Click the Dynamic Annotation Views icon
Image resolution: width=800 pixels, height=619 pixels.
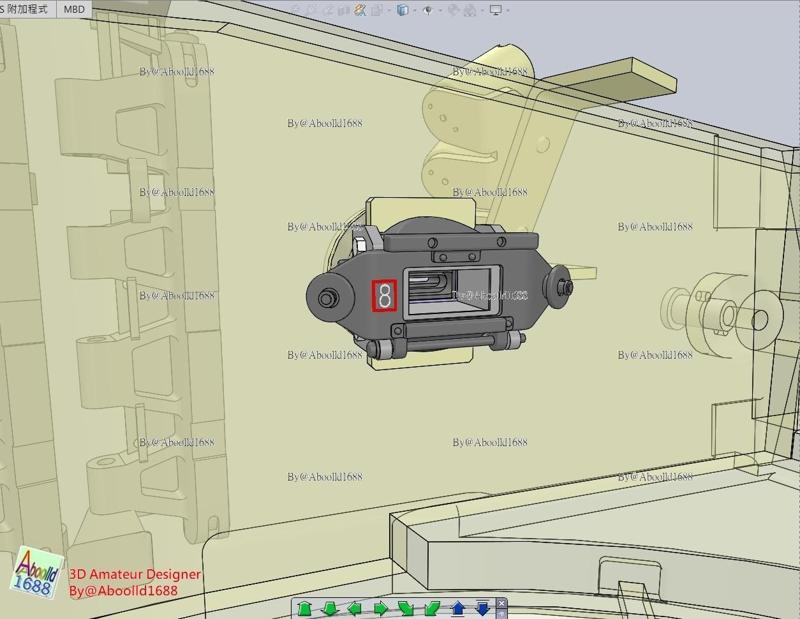360,10
